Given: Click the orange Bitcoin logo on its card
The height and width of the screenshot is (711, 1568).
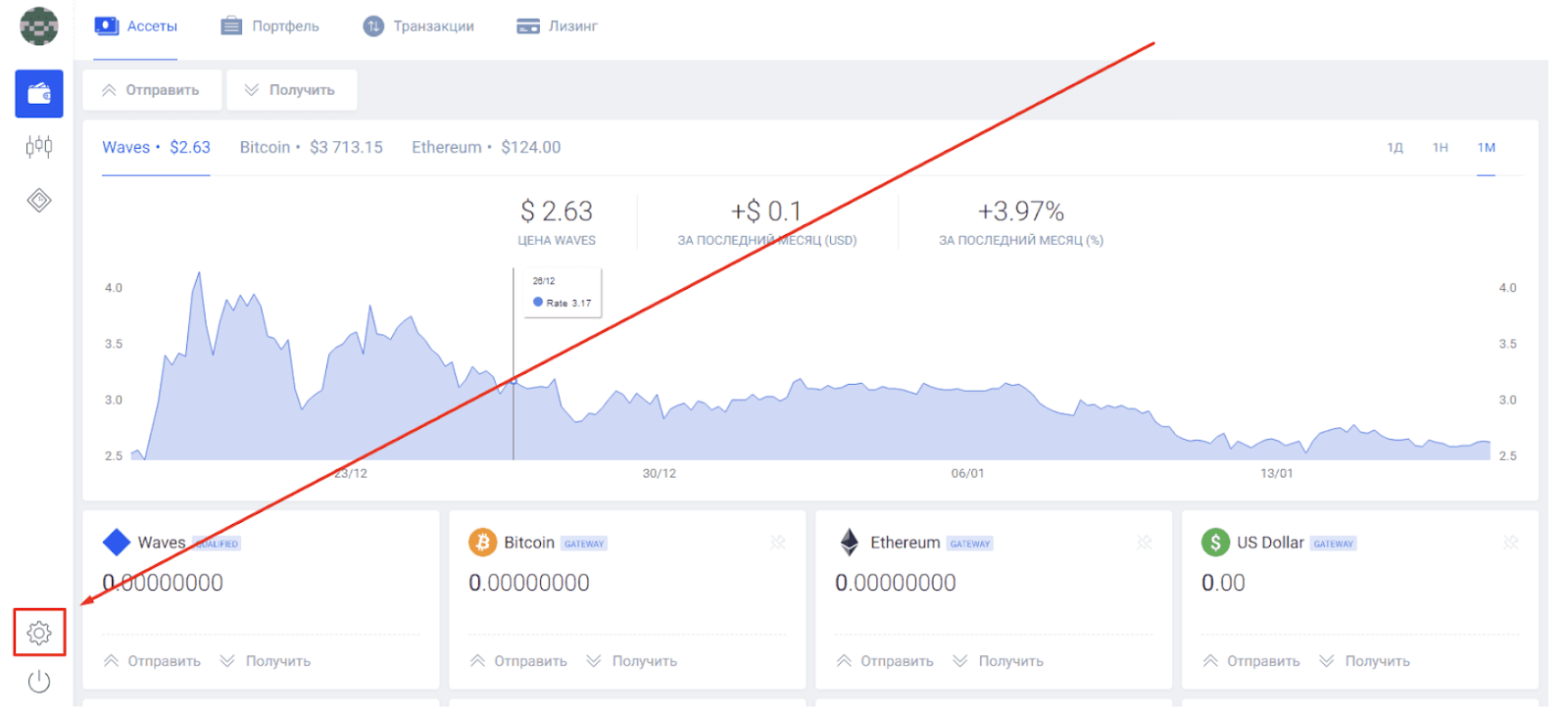Looking at the screenshot, I should pyautogui.click(x=482, y=542).
